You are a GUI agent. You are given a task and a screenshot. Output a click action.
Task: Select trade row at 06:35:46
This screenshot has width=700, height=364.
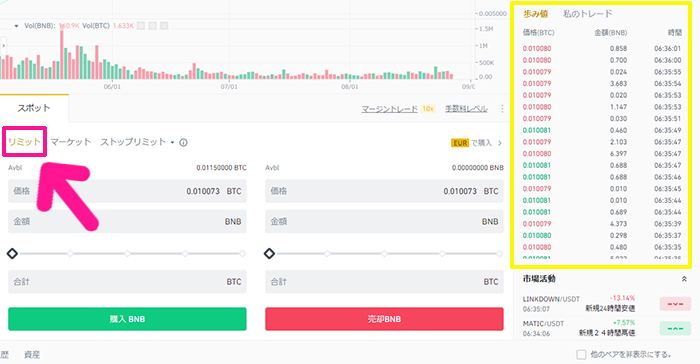point(602,177)
